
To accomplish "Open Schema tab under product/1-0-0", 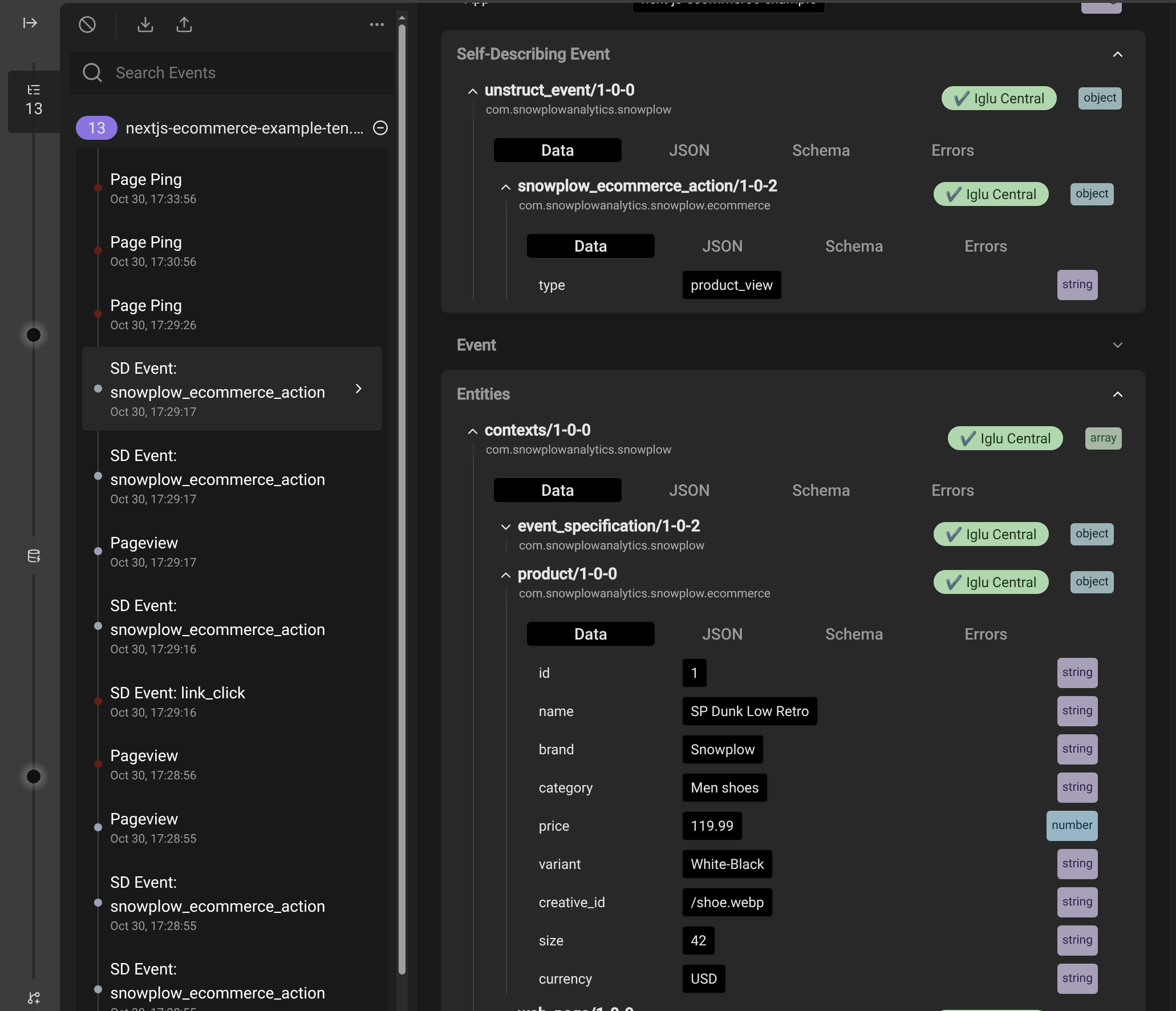I will tap(854, 634).
